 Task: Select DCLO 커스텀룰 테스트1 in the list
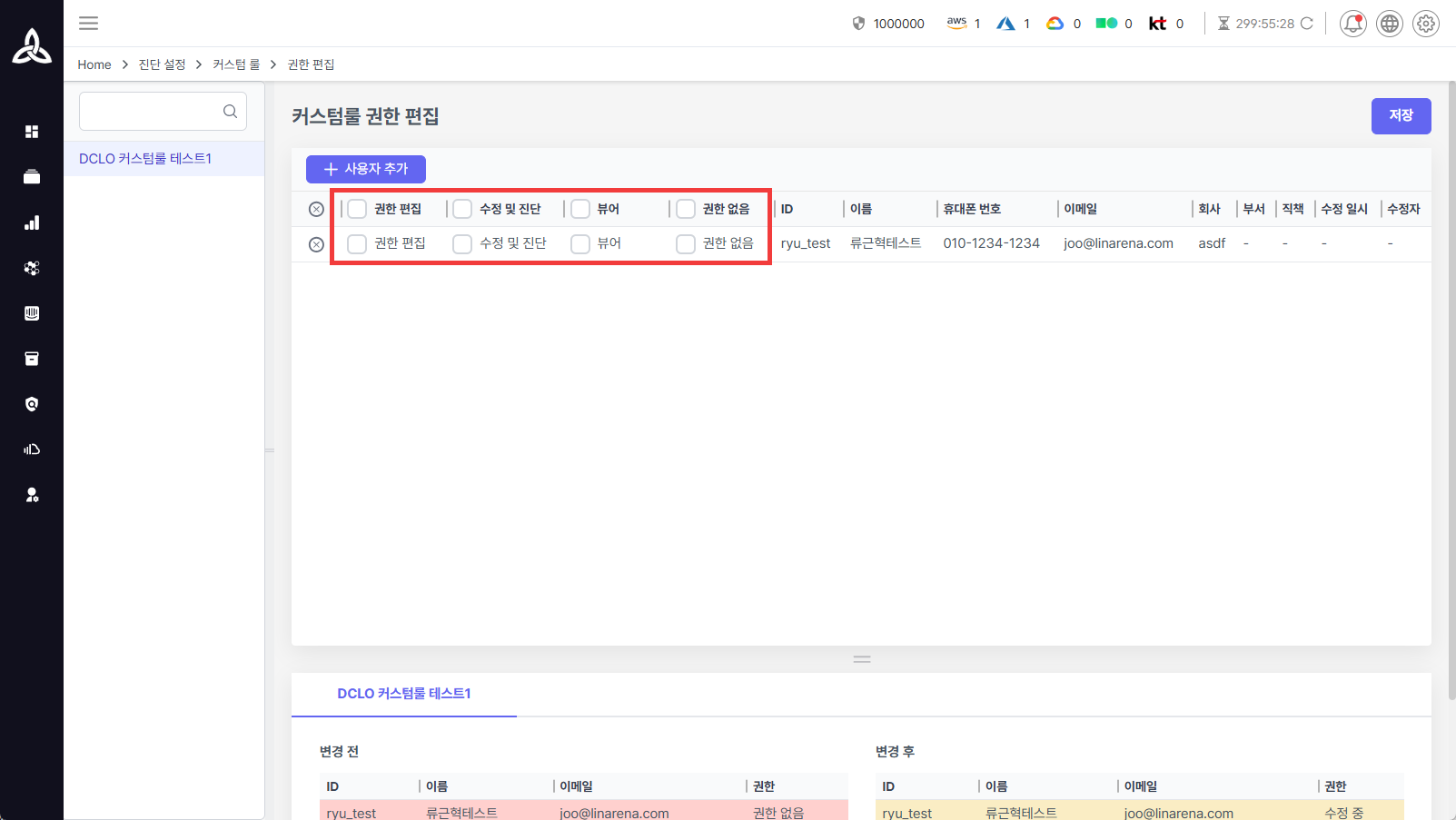click(x=145, y=159)
